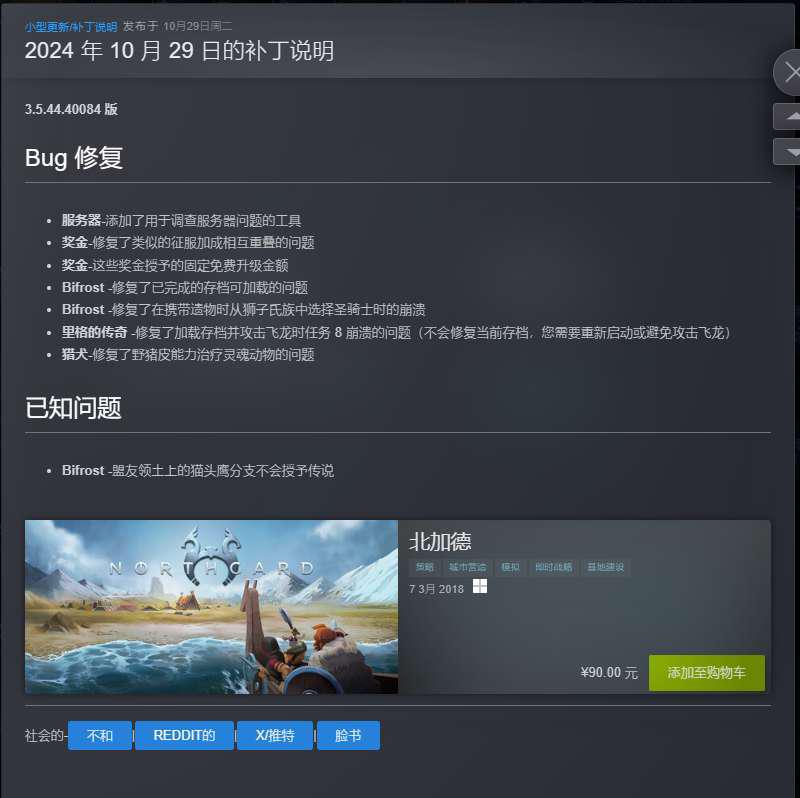Click the 2024 年 10 月 29 日的补丁说明 heading
The width and height of the screenshot is (800, 798).
(179, 51)
